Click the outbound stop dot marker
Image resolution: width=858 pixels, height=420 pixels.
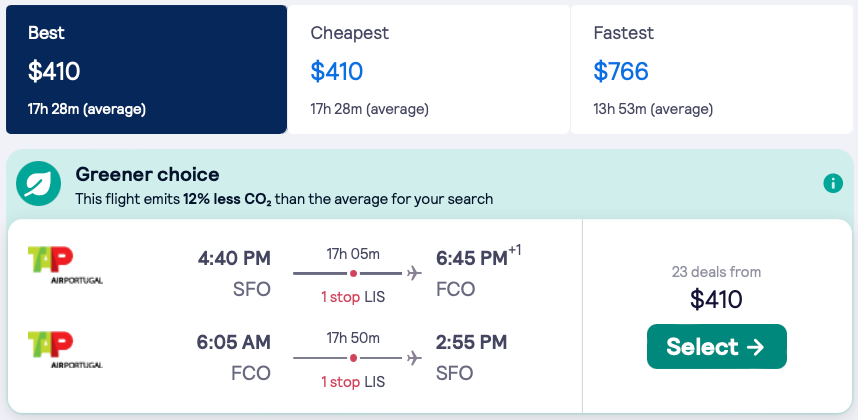[353, 273]
